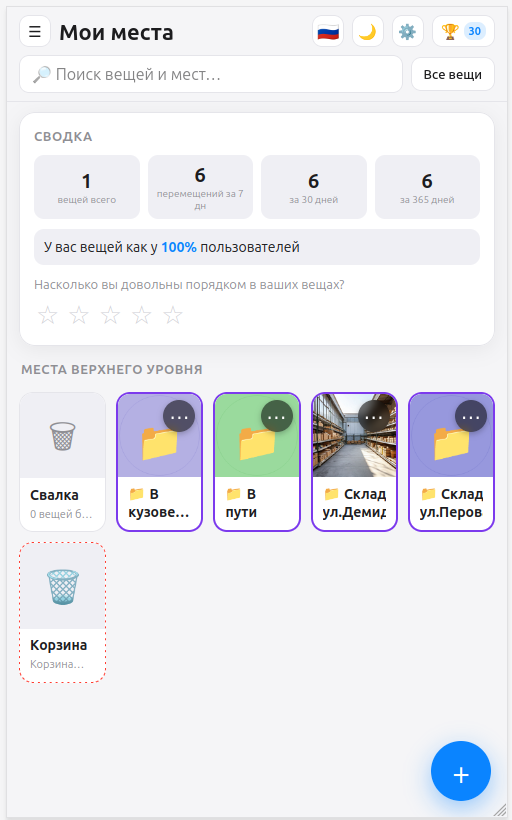Open the warehouse photo thumbnail
The height and width of the screenshot is (820, 512).
coord(354,436)
